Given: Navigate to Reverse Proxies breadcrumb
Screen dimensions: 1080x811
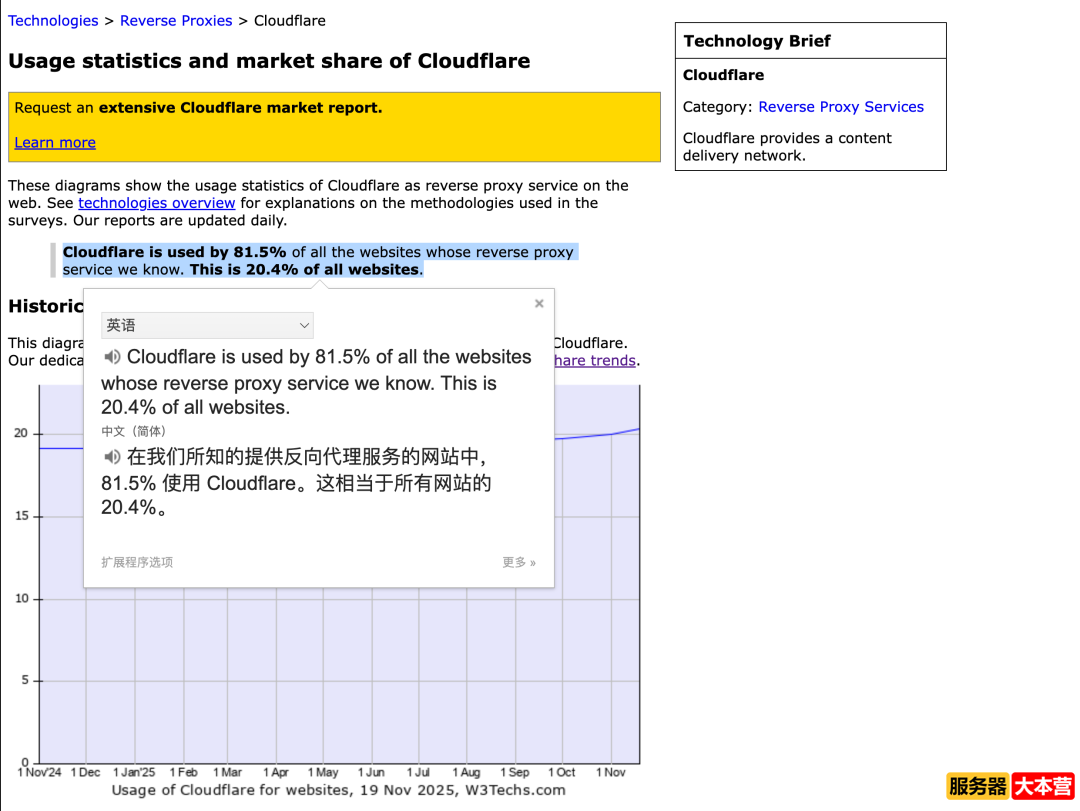Looking at the screenshot, I should point(176,20).
